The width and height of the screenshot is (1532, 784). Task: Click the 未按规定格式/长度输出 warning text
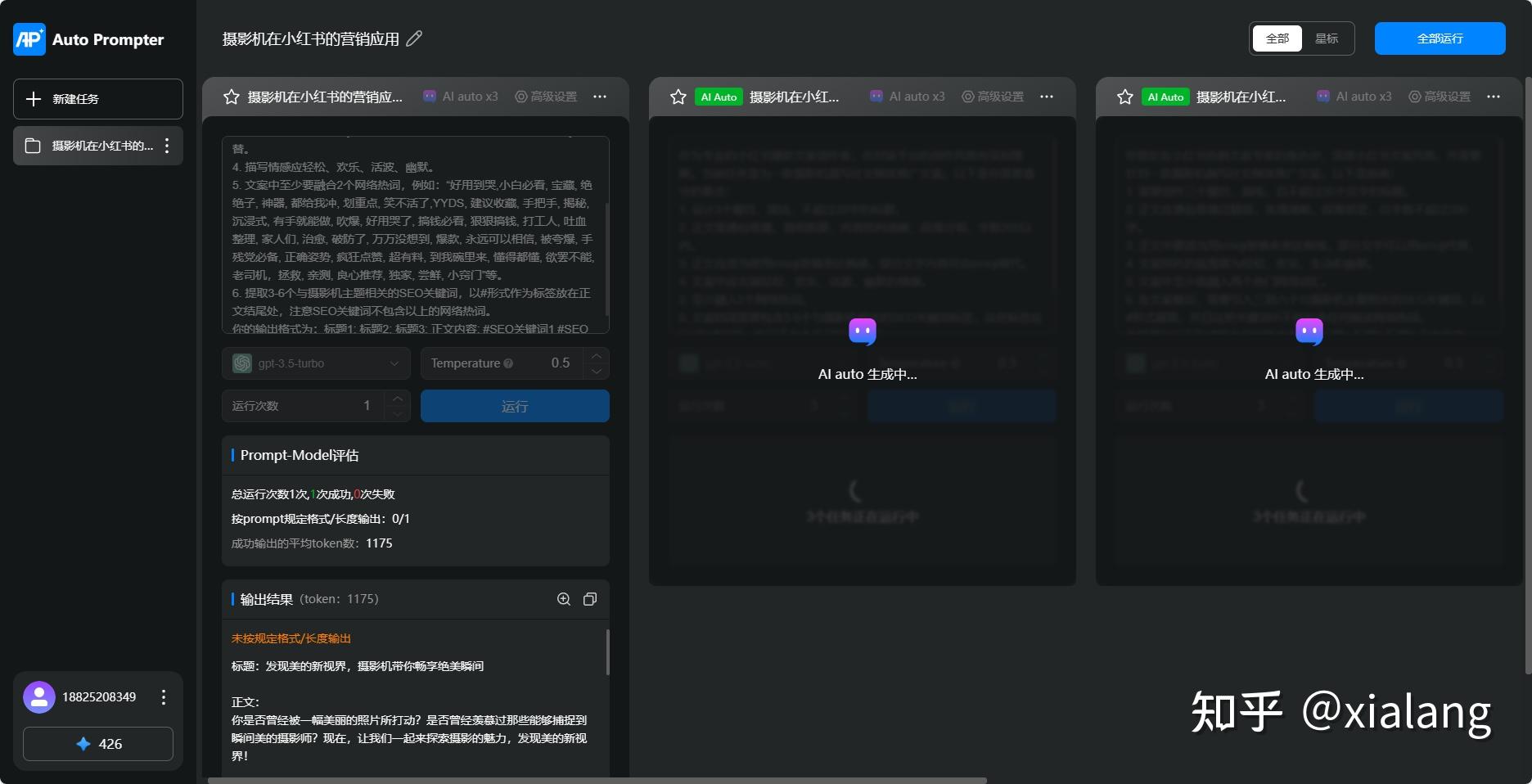(291, 638)
